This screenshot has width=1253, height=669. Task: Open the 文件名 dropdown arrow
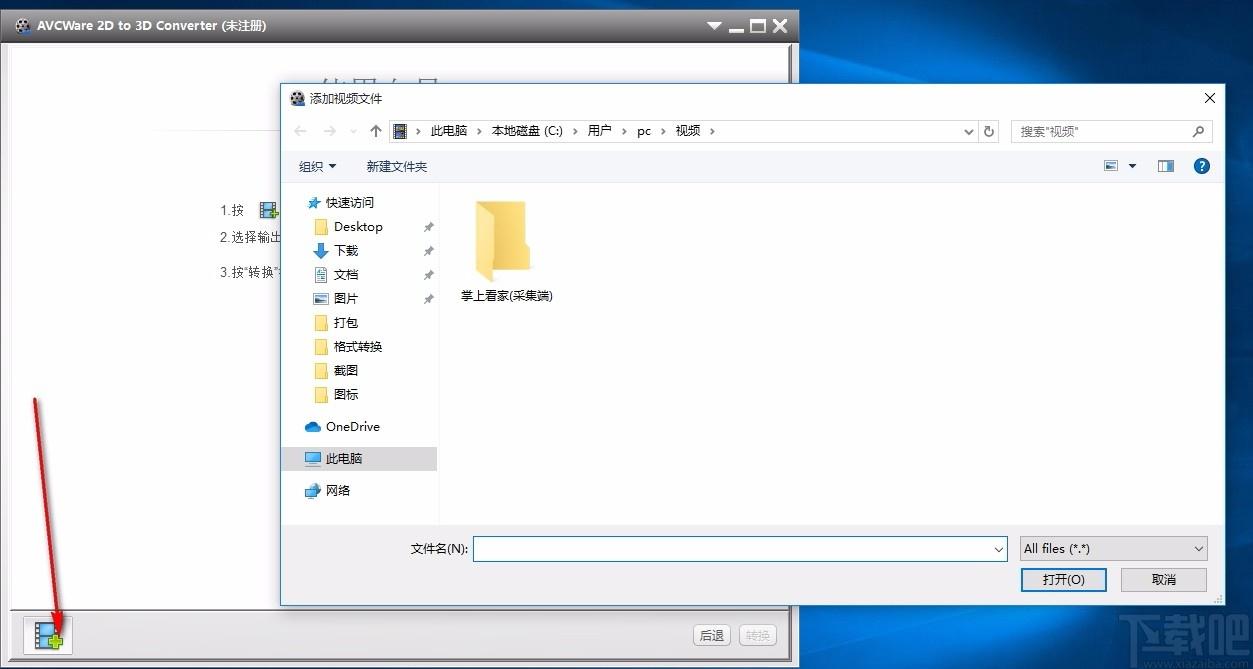[x=998, y=549]
